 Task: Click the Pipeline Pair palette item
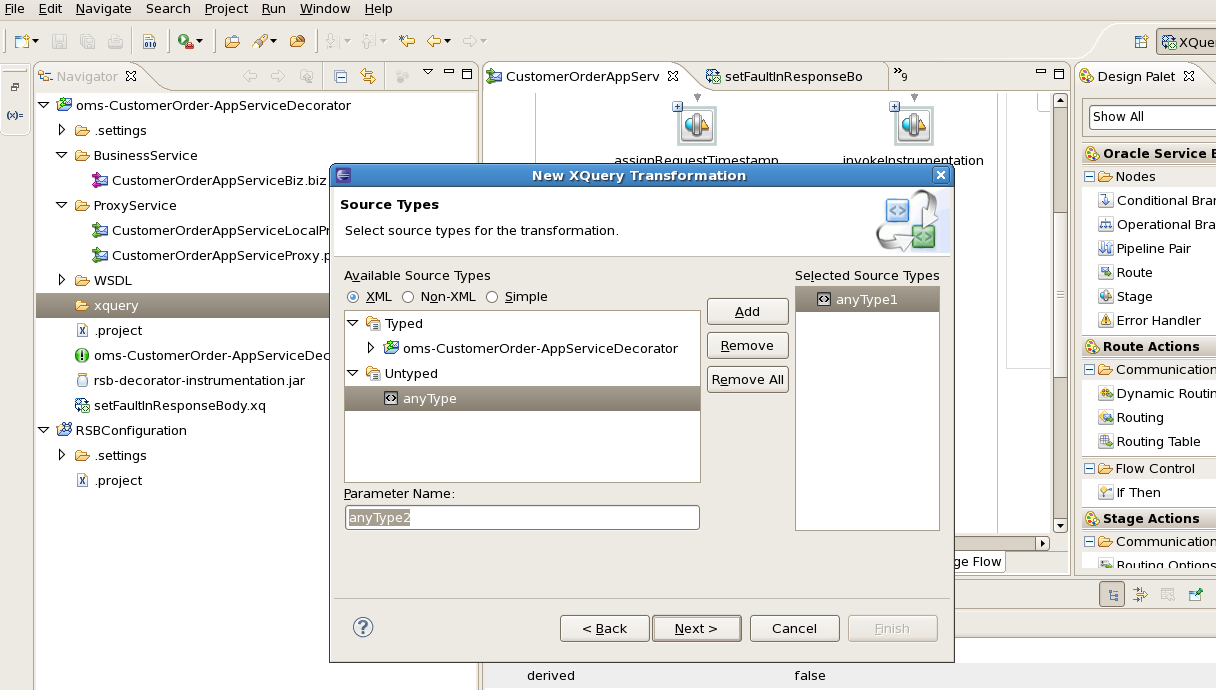[1145, 248]
